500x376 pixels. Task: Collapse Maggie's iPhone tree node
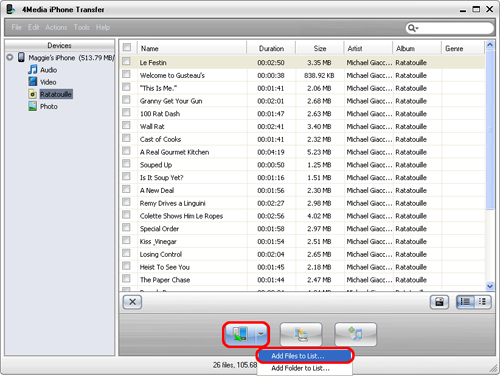point(10,57)
